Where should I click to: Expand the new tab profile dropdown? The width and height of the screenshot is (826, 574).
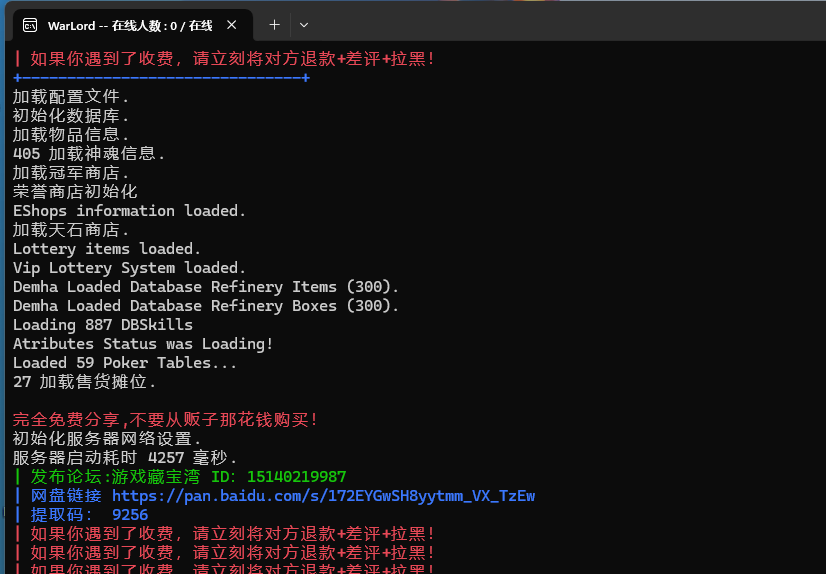click(304, 25)
